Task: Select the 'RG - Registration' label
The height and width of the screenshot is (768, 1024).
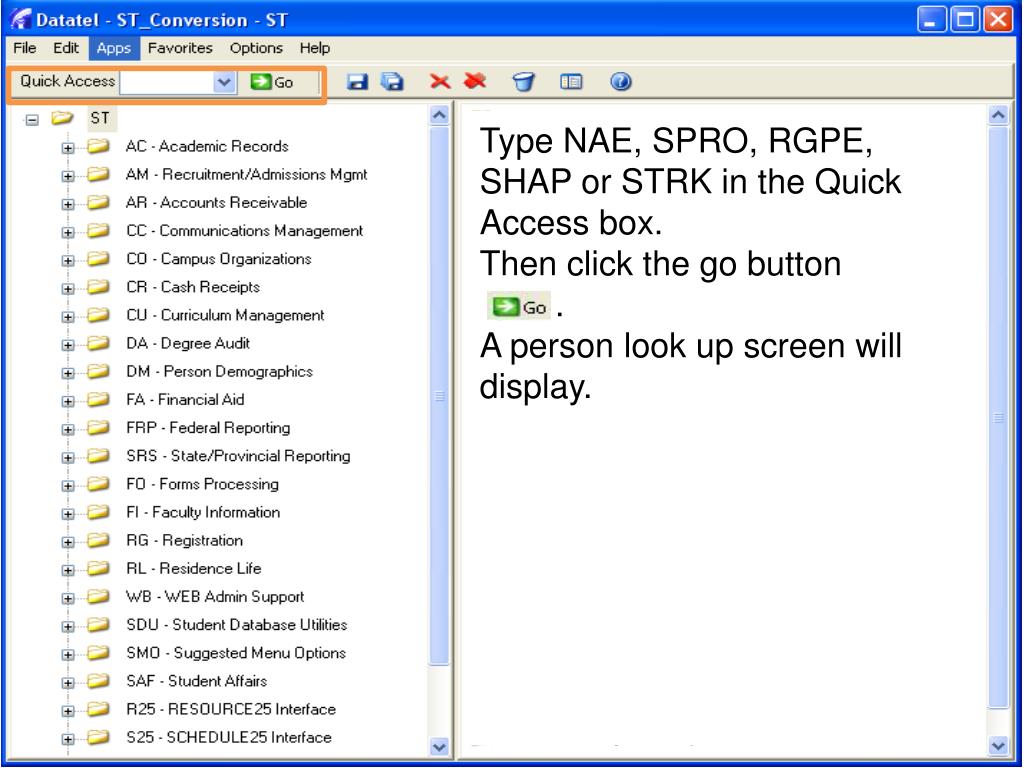Action: (184, 540)
